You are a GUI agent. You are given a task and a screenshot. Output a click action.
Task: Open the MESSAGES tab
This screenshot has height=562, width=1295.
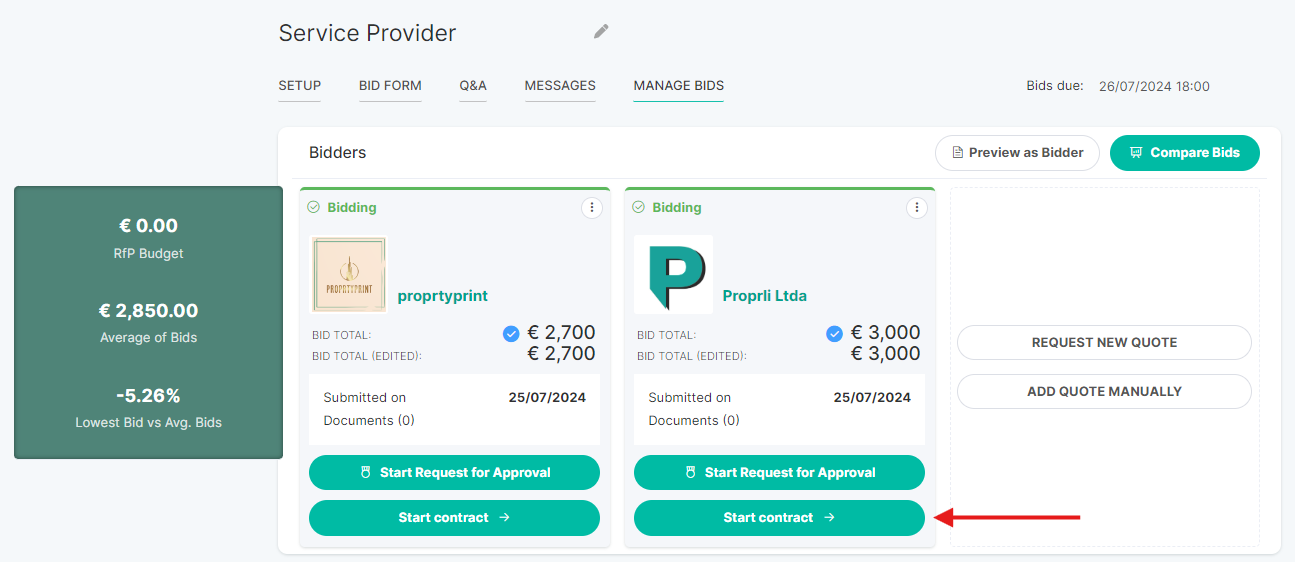560,86
